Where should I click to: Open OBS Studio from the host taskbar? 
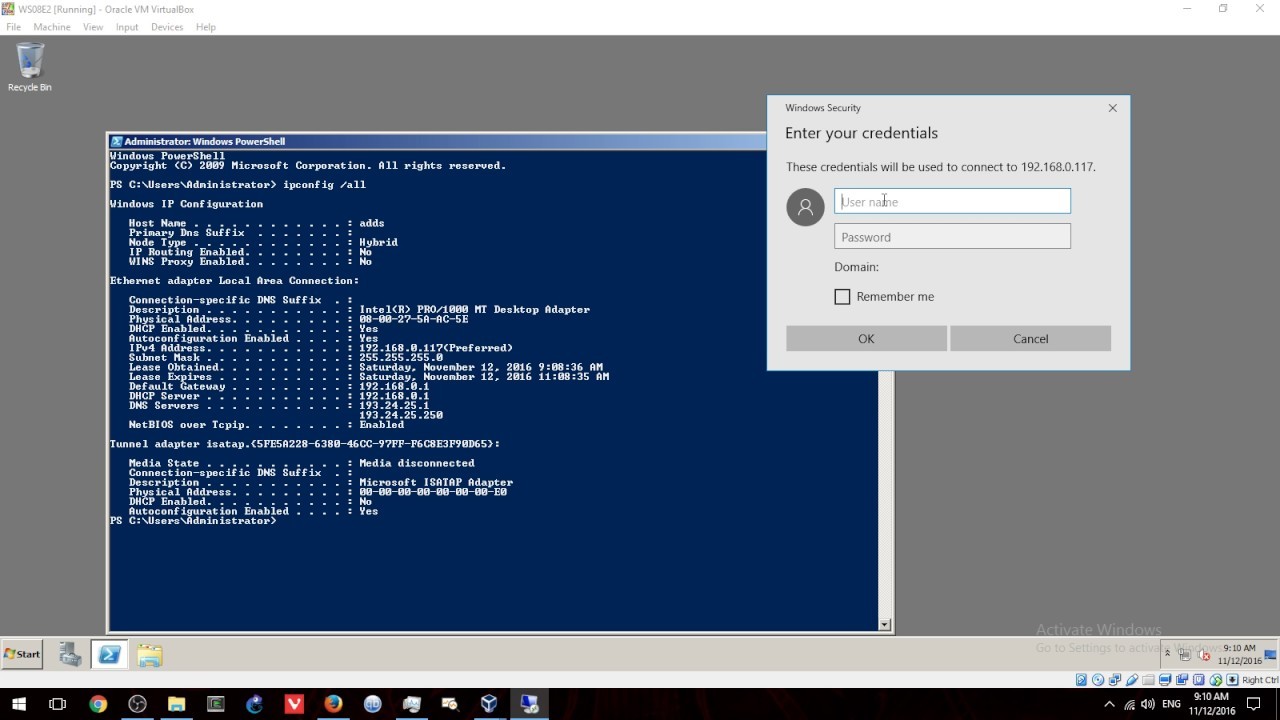pyautogui.click(x=137, y=704)
